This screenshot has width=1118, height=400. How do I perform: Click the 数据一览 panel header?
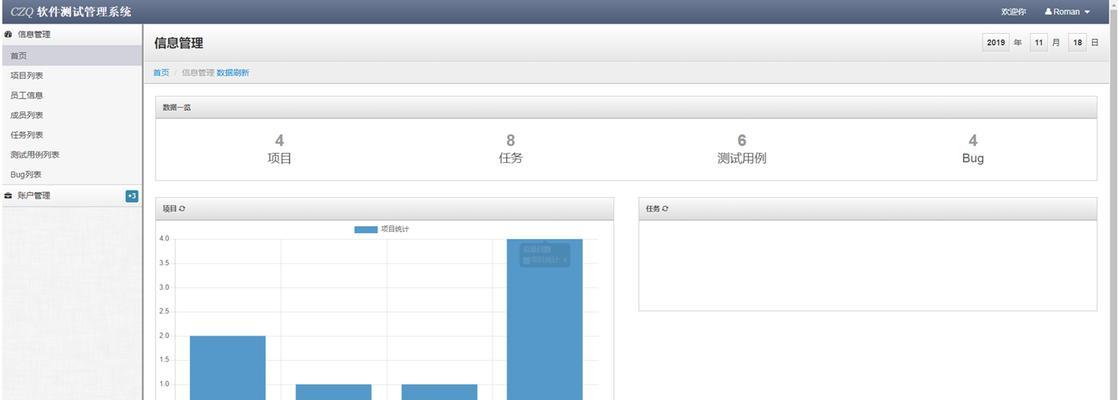click(626, 108)
